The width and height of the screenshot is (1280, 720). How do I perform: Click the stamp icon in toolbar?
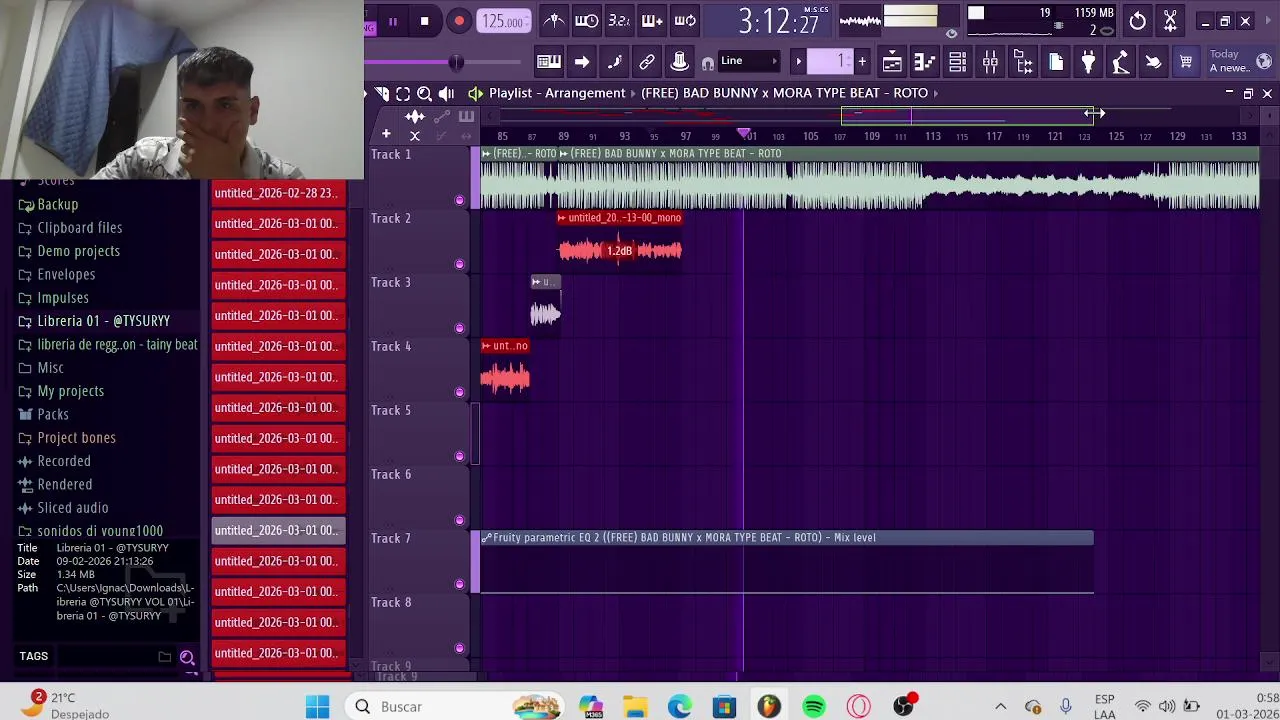click(679, 62)
